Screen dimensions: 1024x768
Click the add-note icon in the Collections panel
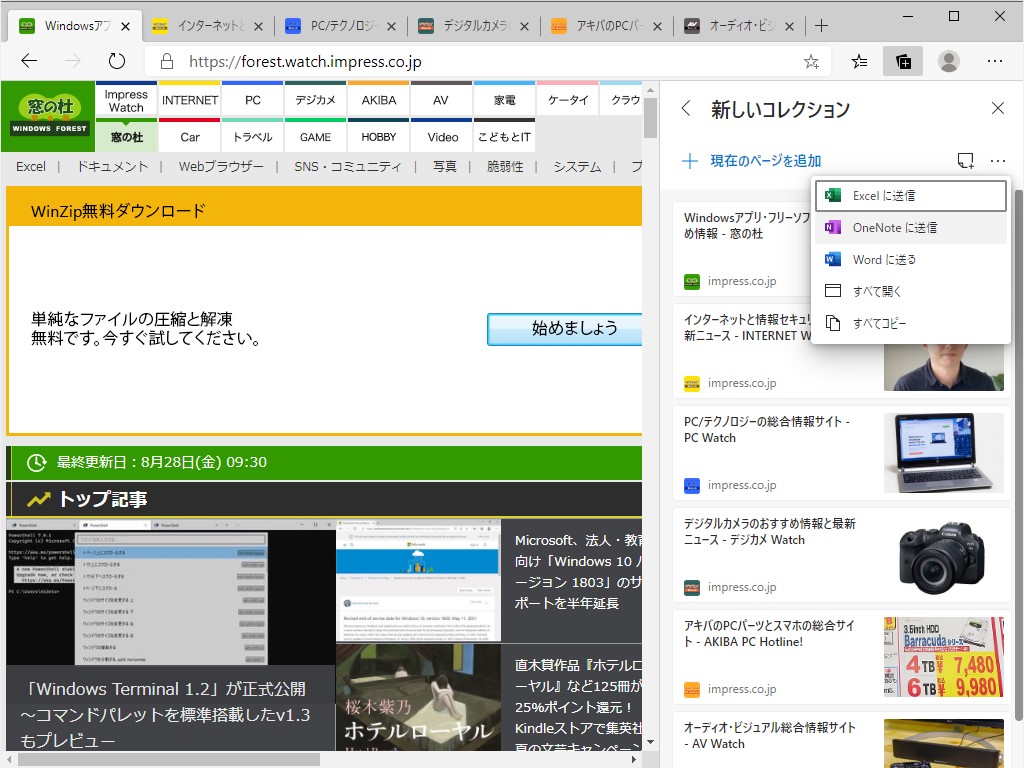point(964,160)
